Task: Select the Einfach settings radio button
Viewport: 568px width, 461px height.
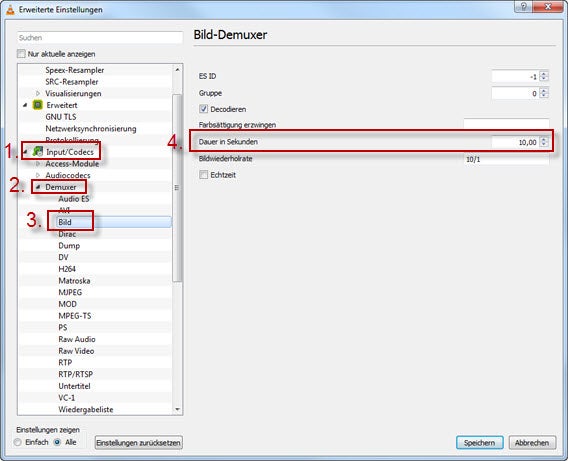Action: 17,442
